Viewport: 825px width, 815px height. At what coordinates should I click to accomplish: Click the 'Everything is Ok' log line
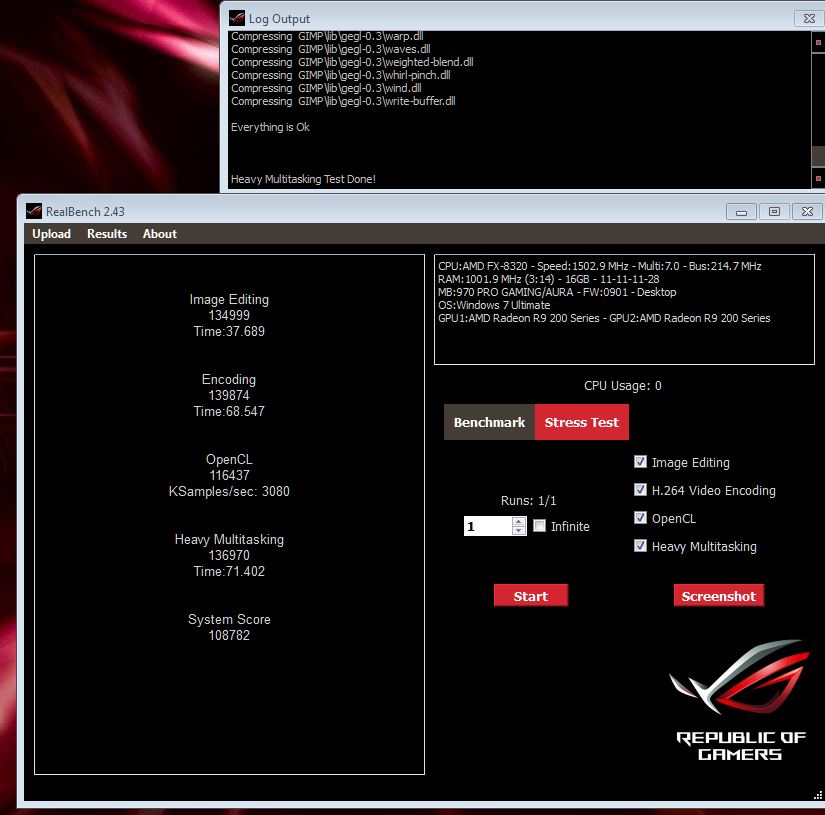(270, 127)
